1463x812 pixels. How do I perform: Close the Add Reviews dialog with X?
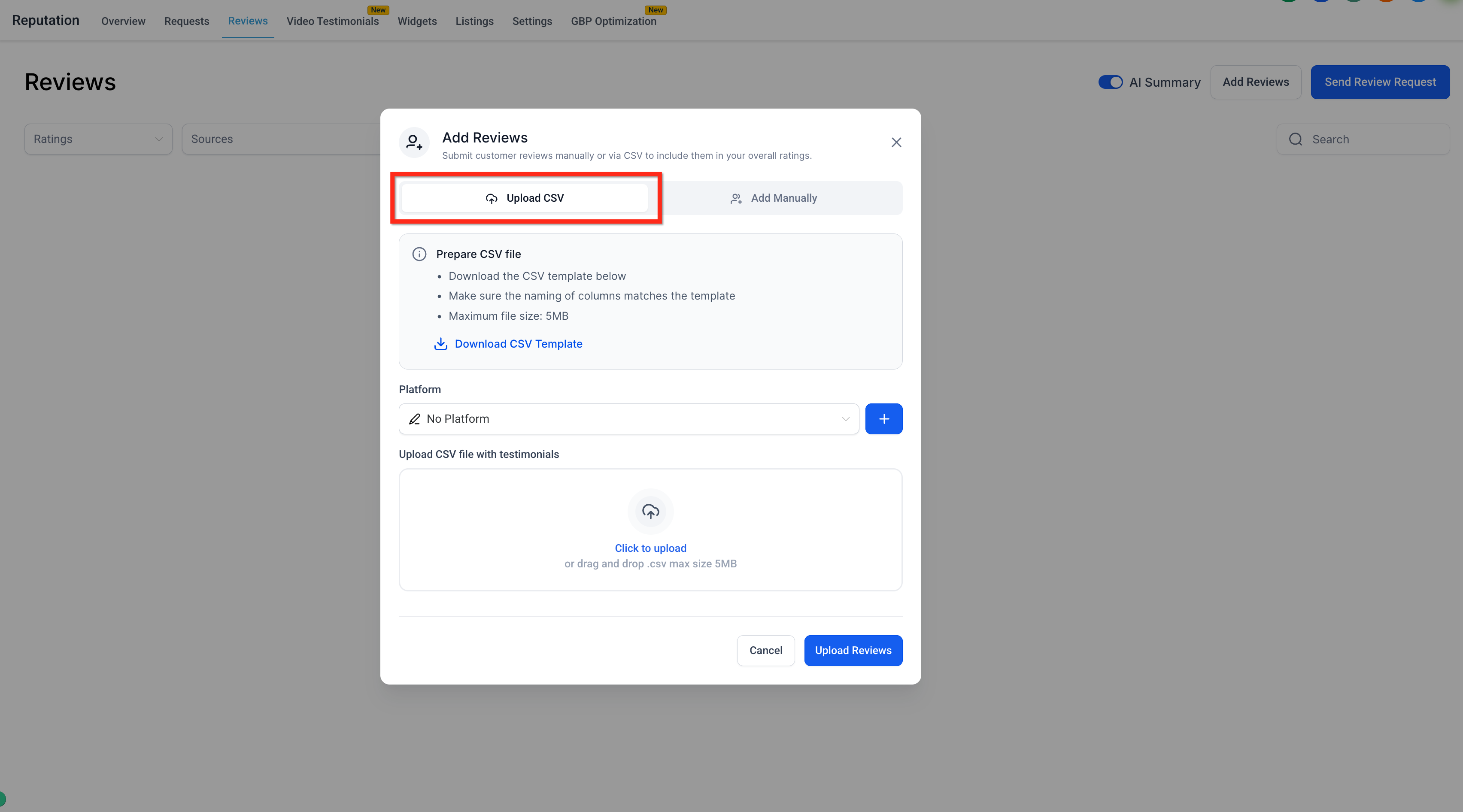tap(895, 142)
